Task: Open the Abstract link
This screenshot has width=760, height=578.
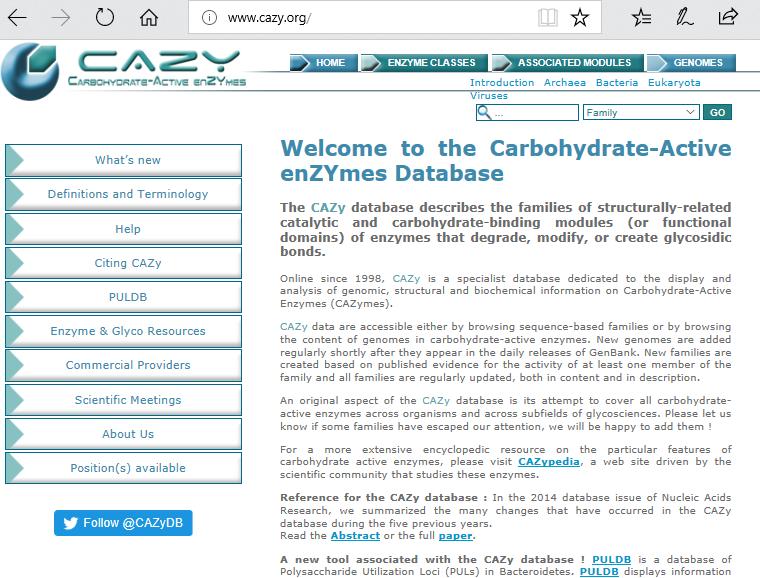Action: pos(355,536)
